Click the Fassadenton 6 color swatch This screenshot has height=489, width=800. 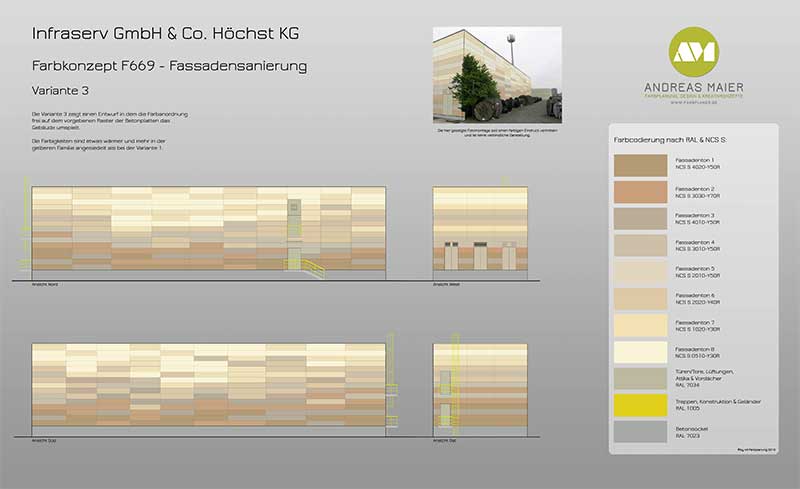pyautogui.click(x=639, y=299)
